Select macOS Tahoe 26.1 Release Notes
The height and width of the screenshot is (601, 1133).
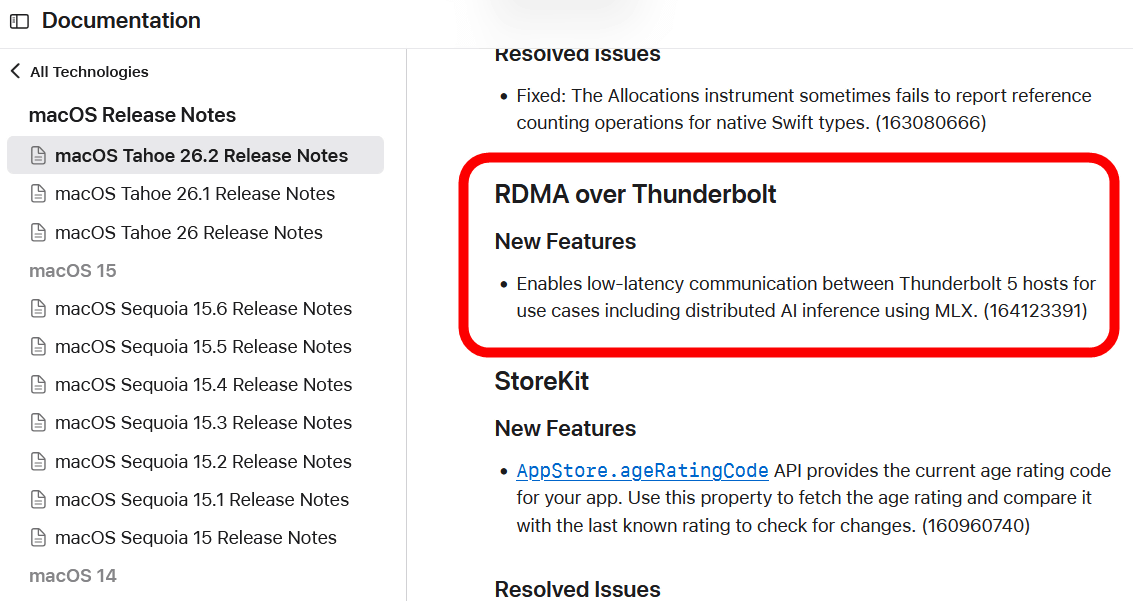pyautogui.click(x=195, y=194)
